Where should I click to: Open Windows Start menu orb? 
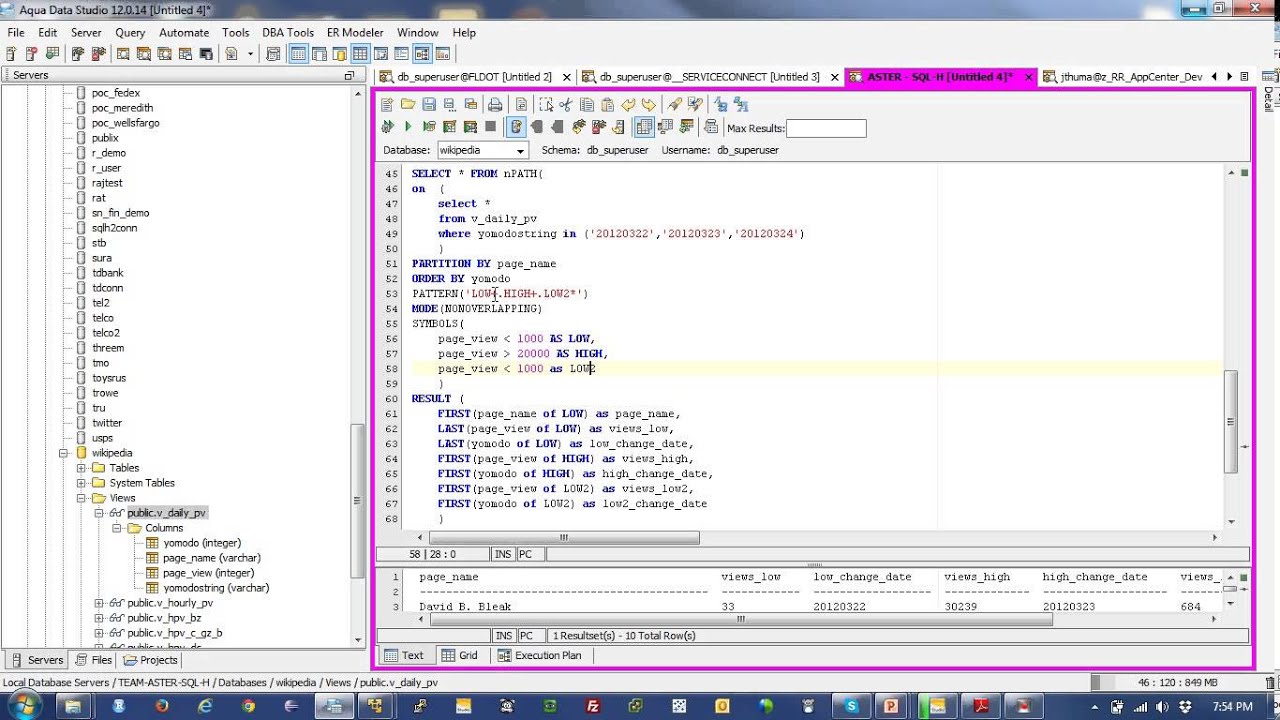click(23, 706)
